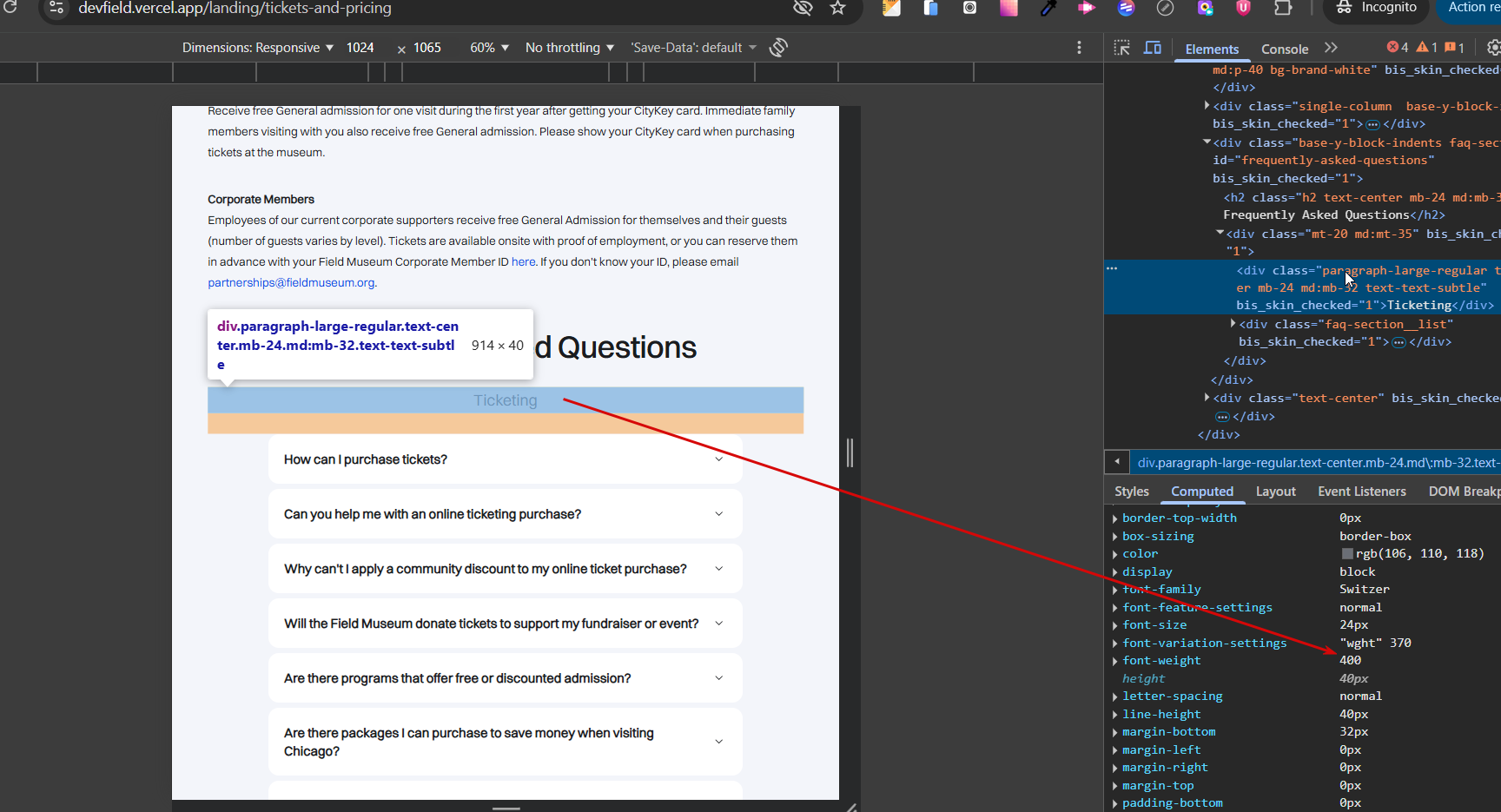Select the breadcrumb div.paragraph-large-regular element
The width and height of the screenshot is (1501, 812).
tap(1318, 463)
